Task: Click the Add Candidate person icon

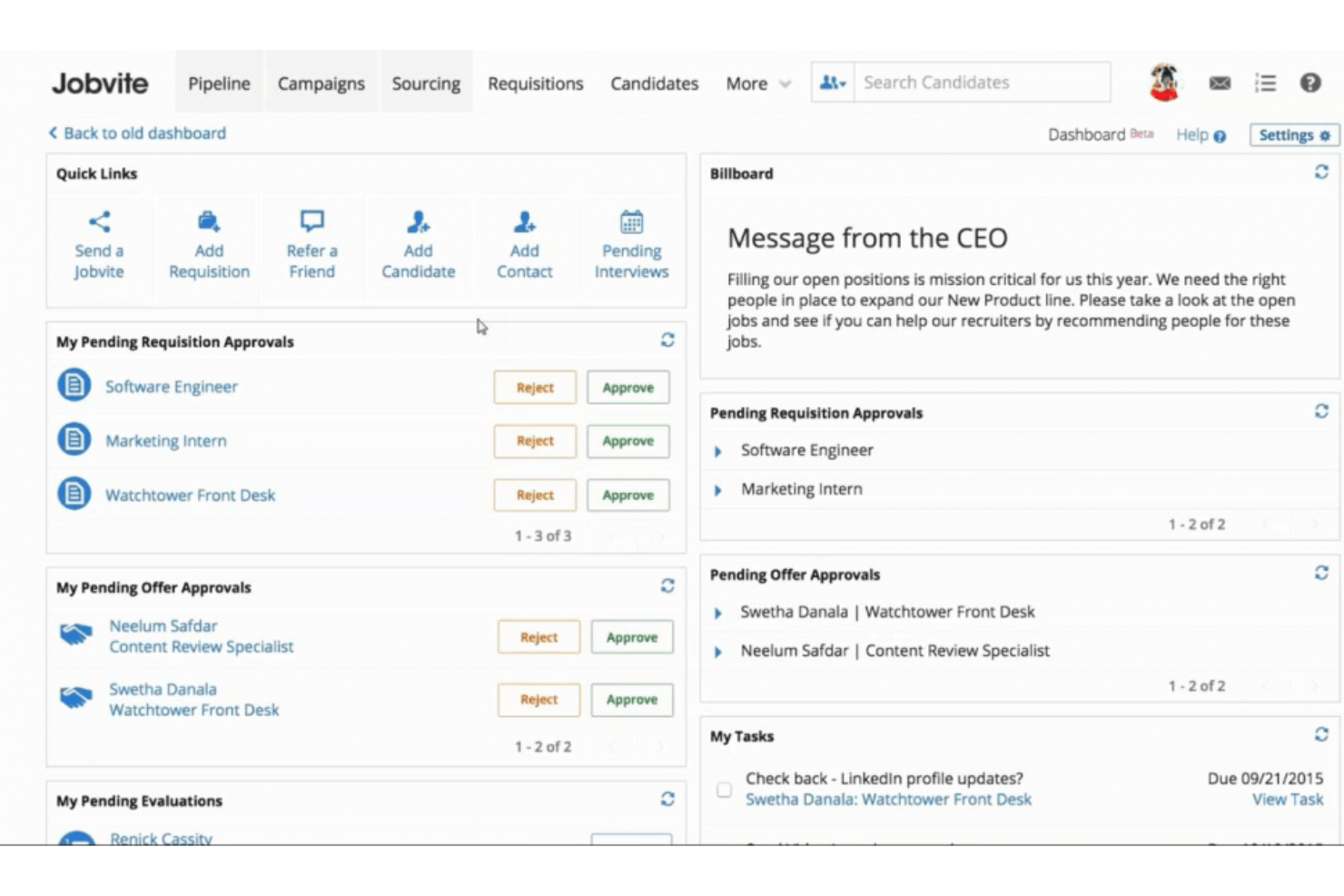Action: click(x=418, y=222)
